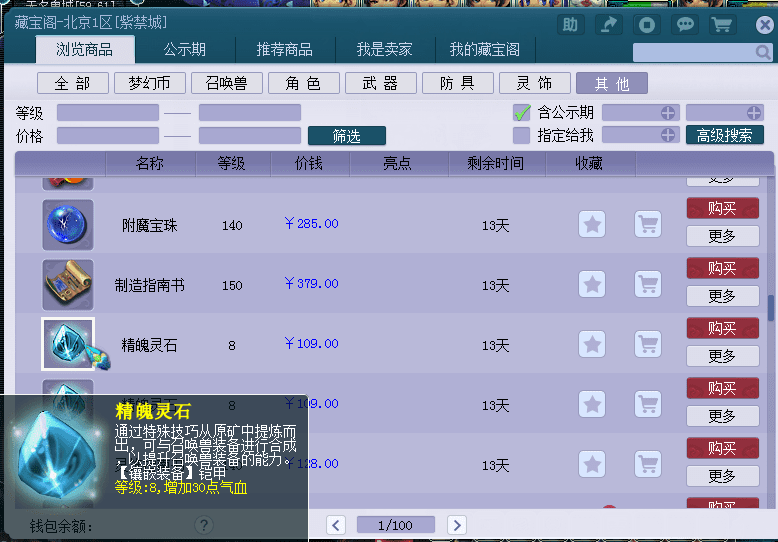Image resolution: width=778 pixels, height=542 pixels.
Task: Click the minimum 价格 input field
Action: point(108,136)
